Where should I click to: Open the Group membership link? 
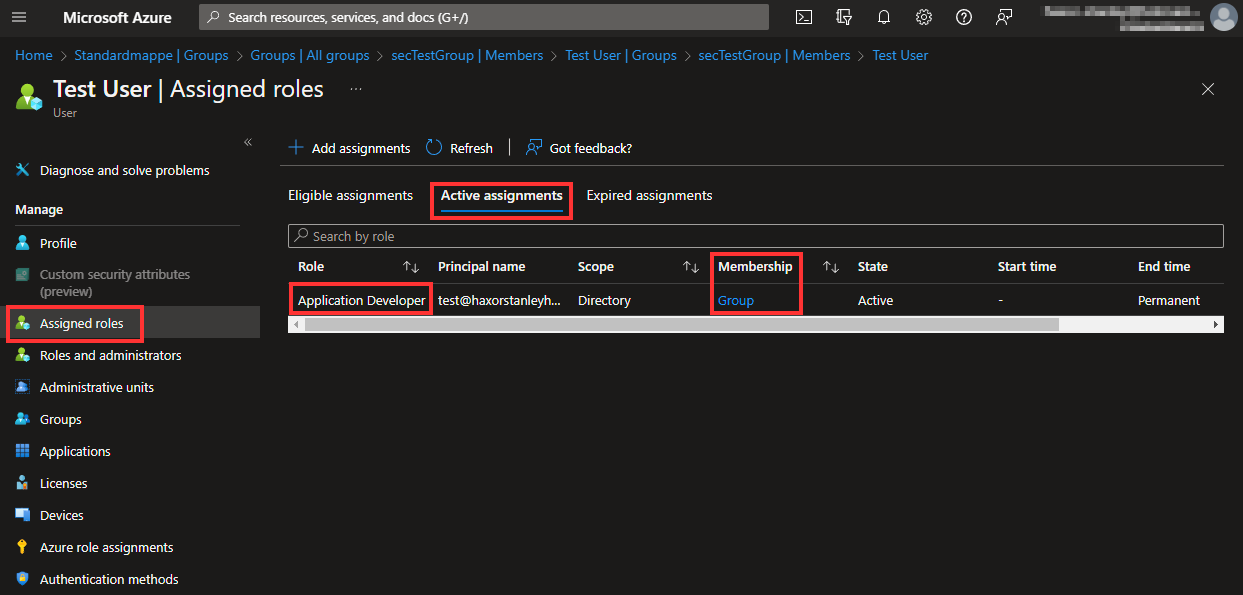[736, 300]
